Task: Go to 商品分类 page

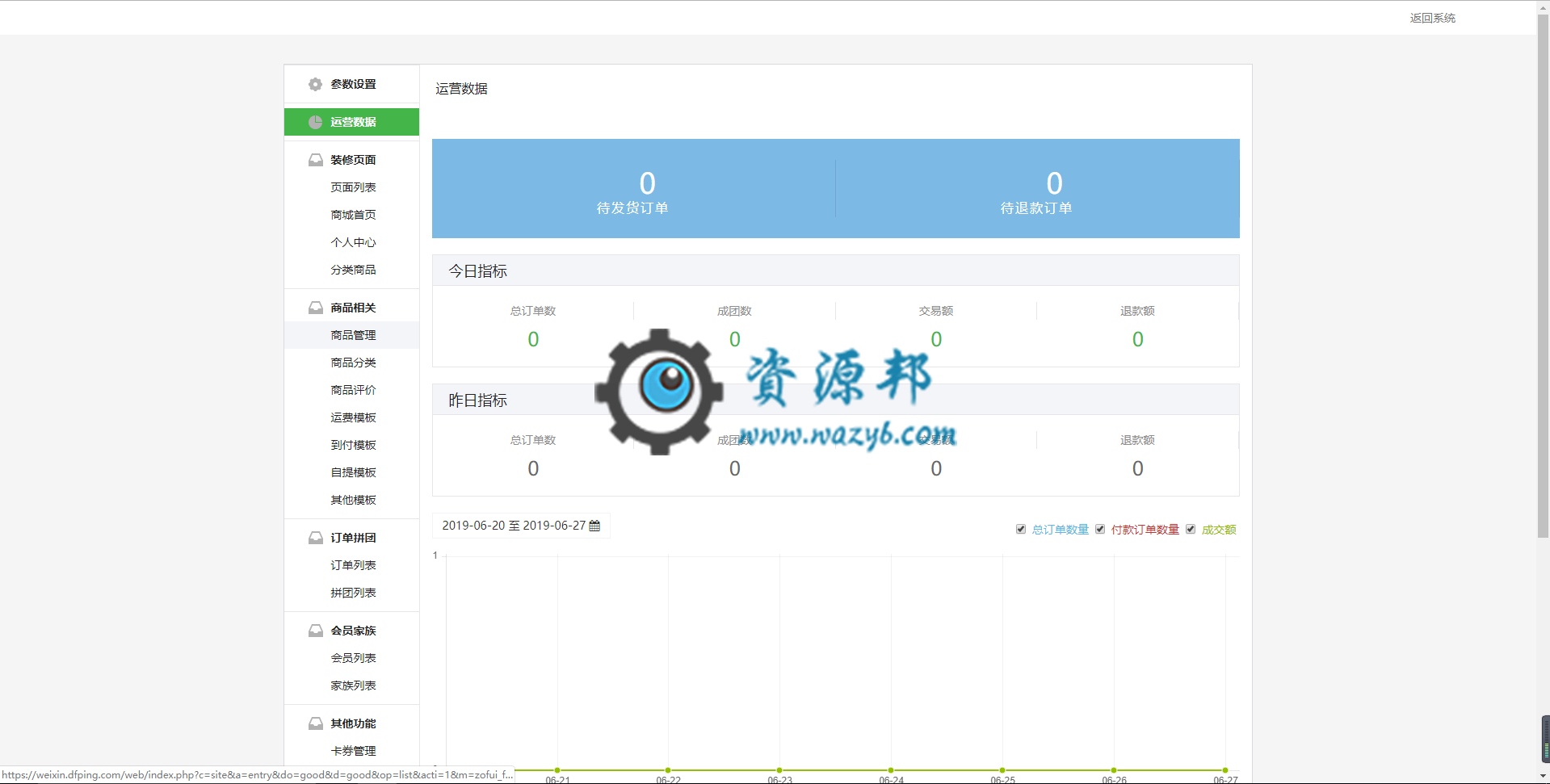Action: tap(353, 363)
